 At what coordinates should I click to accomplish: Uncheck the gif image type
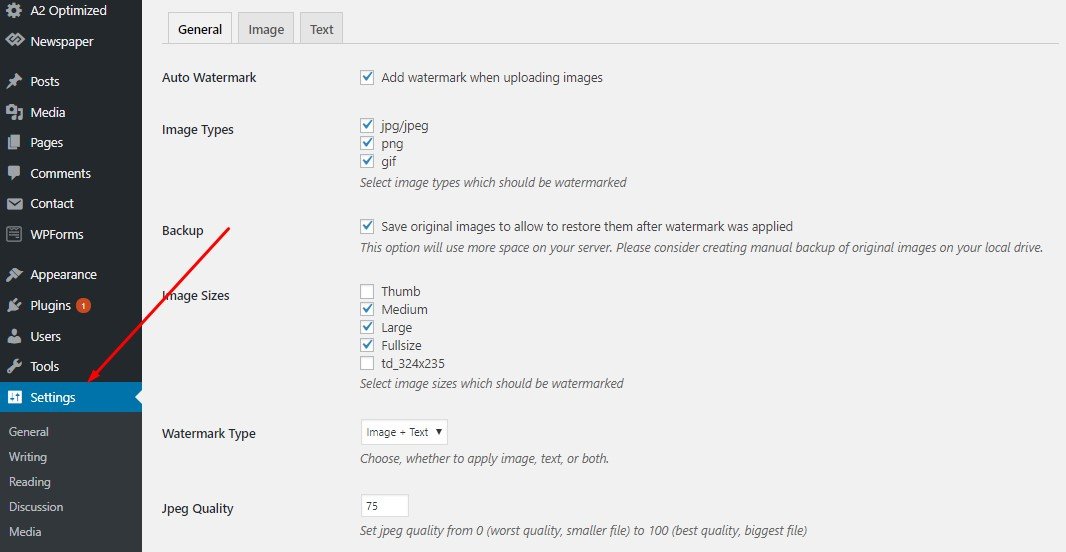(367, 161)
